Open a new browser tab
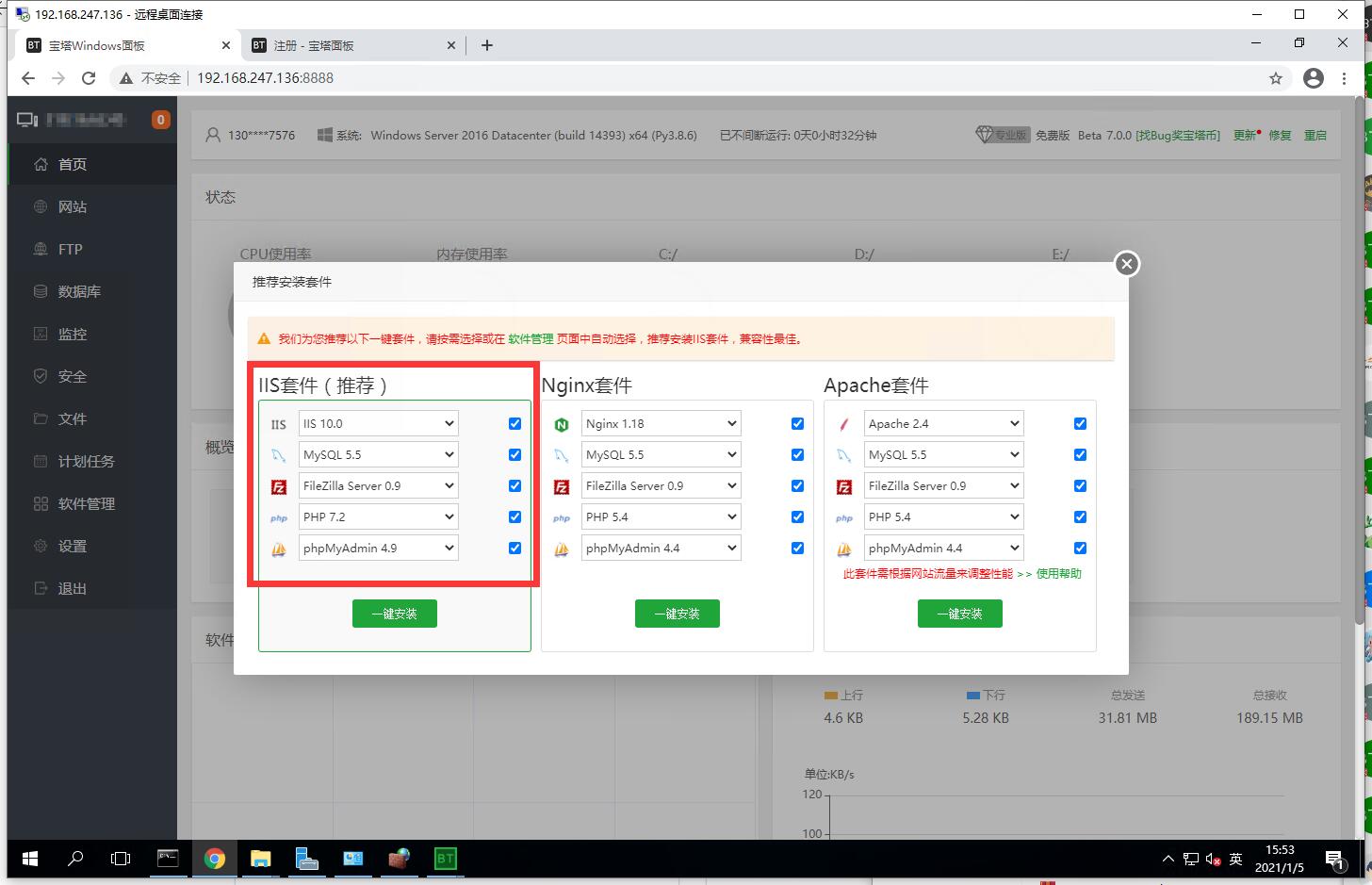 [x=487, y=45]
